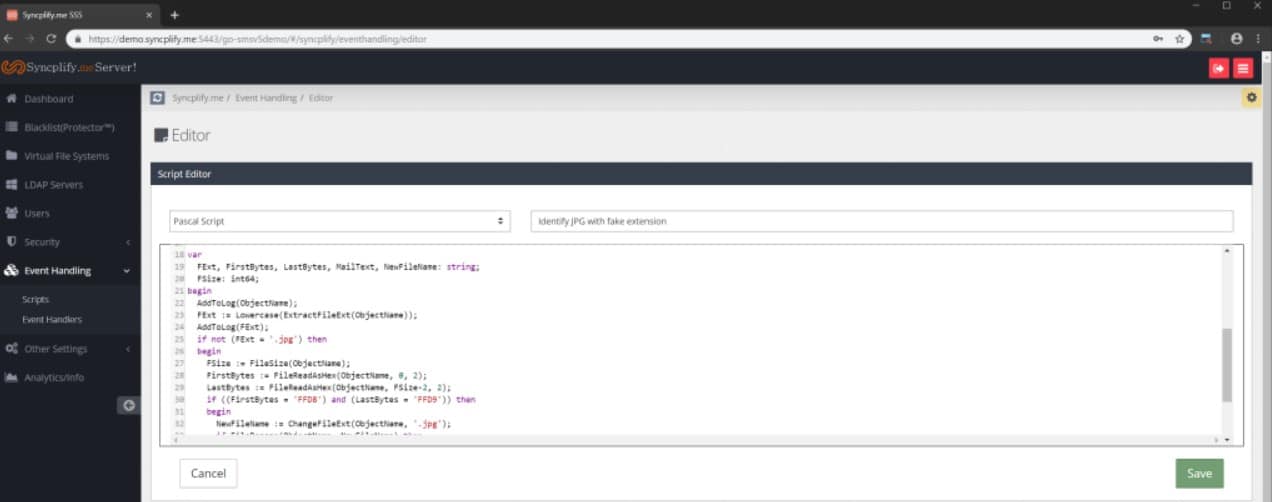Open Chrome's three-dot menu

point(1259,38)
